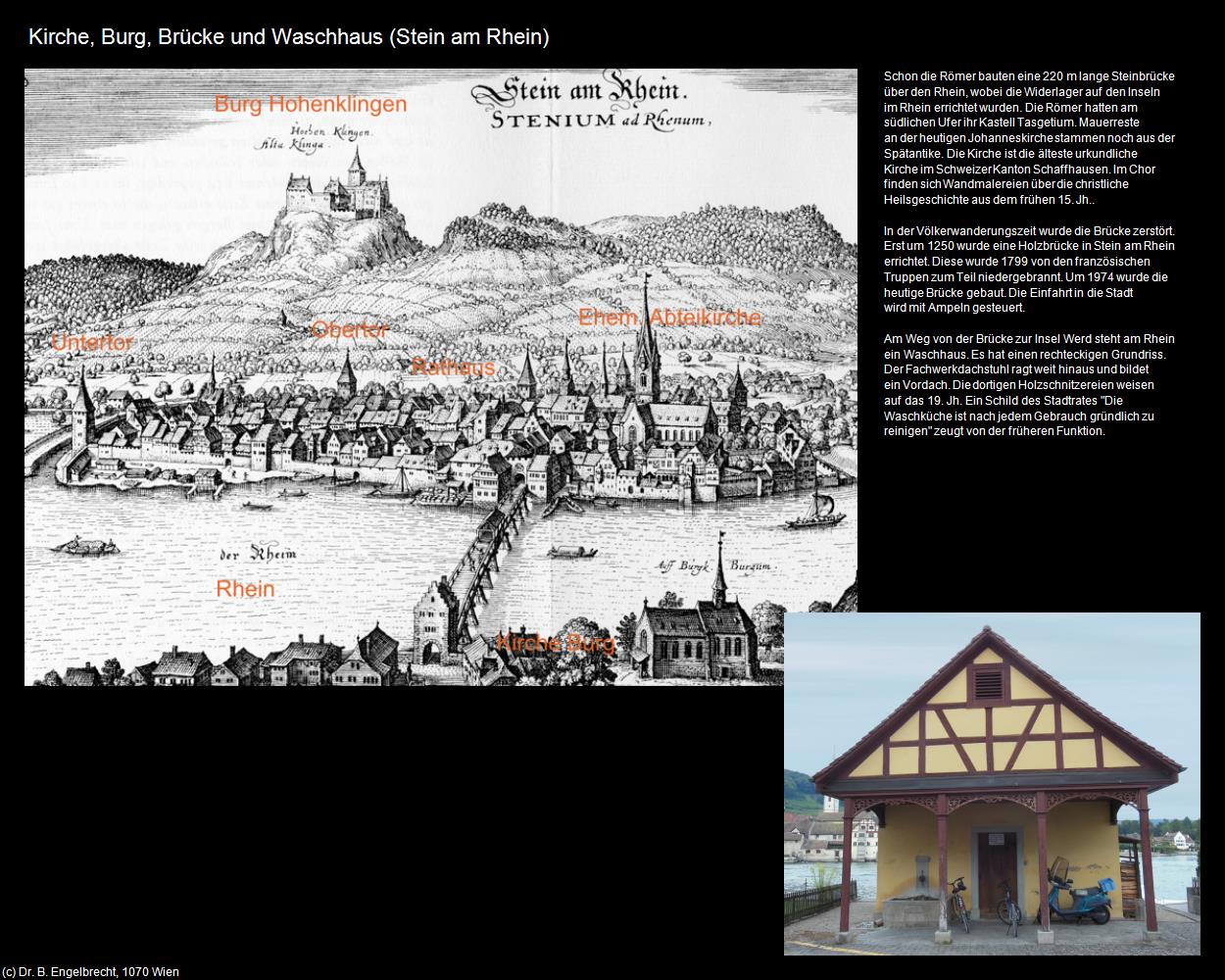
Task: Click the Ehem. Abteikirche label
Action: click(669, 318)
